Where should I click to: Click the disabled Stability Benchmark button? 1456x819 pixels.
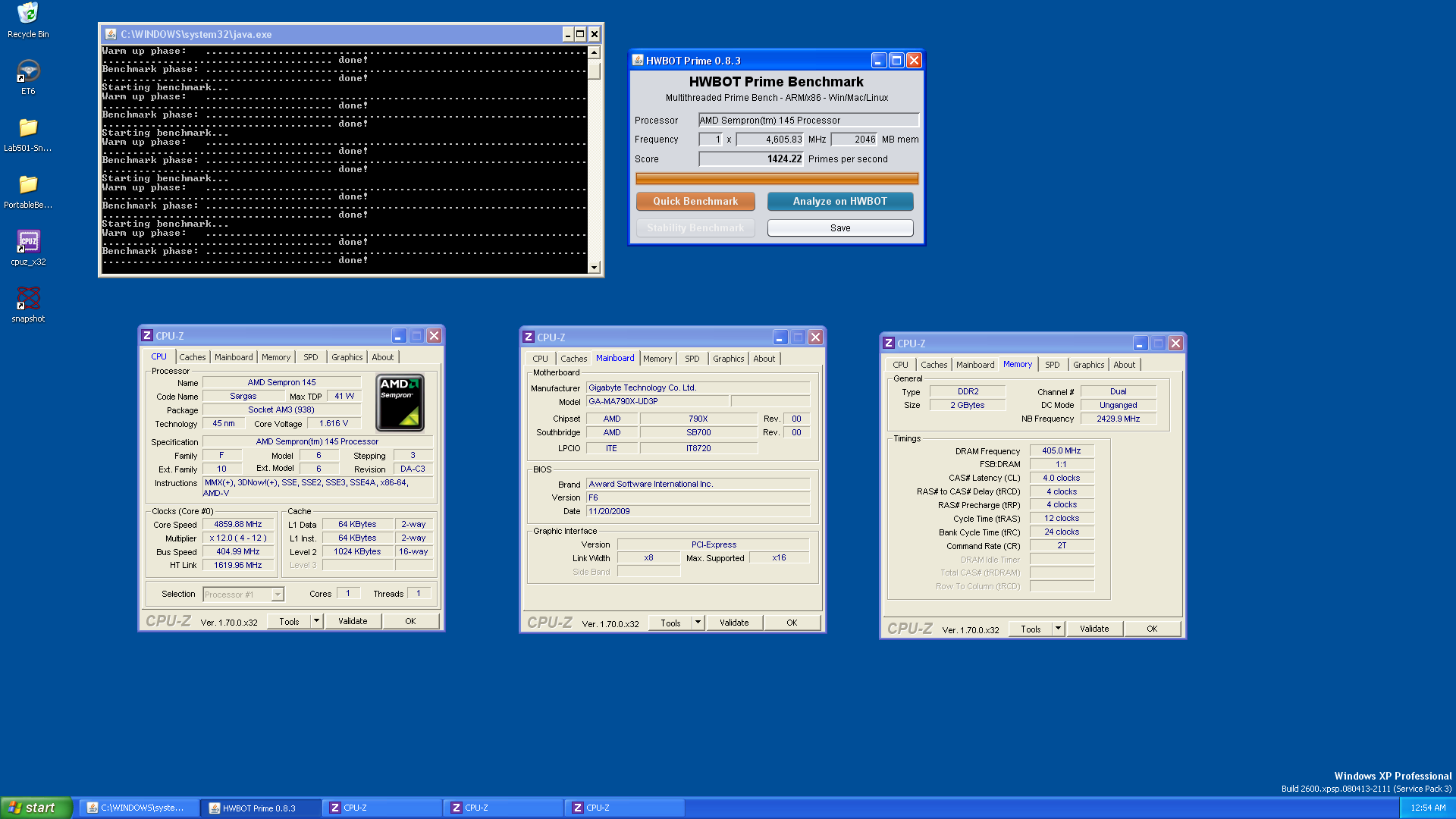(x=695, y=227)
